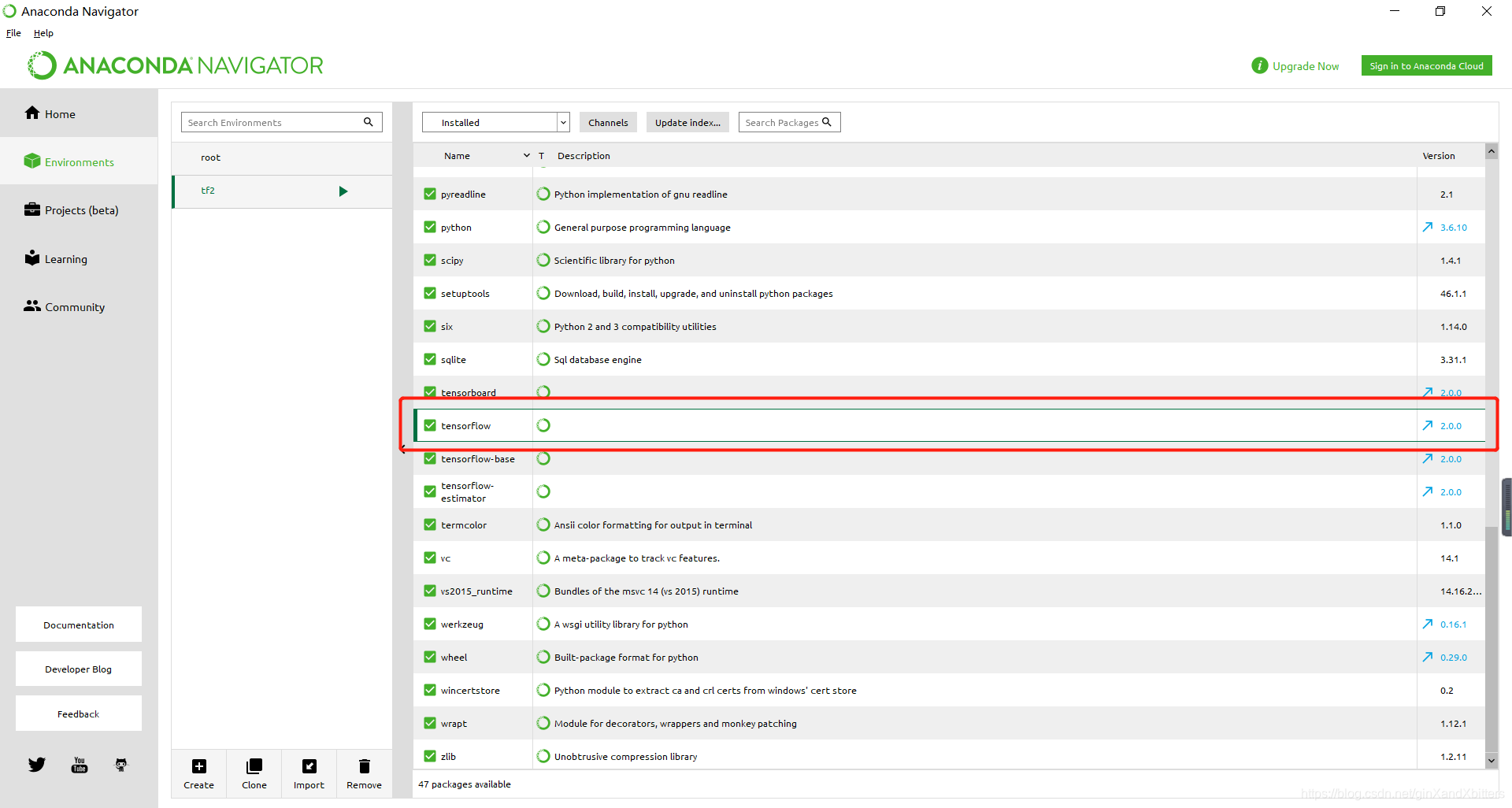The width and height of the screenshot is (1512, 808).
Task: Click the Import environment icon
Action: [309, 766]
